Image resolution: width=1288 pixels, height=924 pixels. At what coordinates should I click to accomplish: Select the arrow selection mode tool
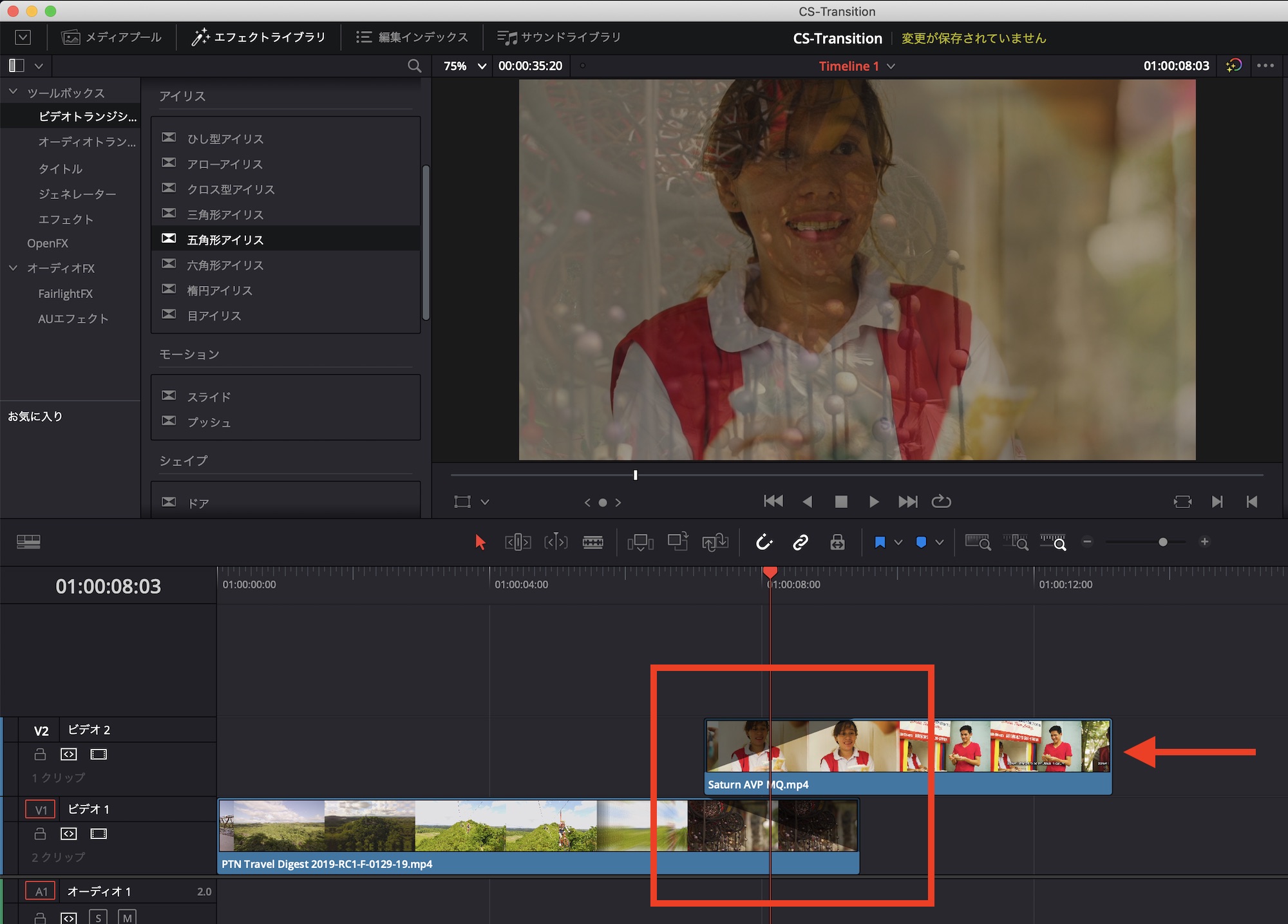coord(480,542)
